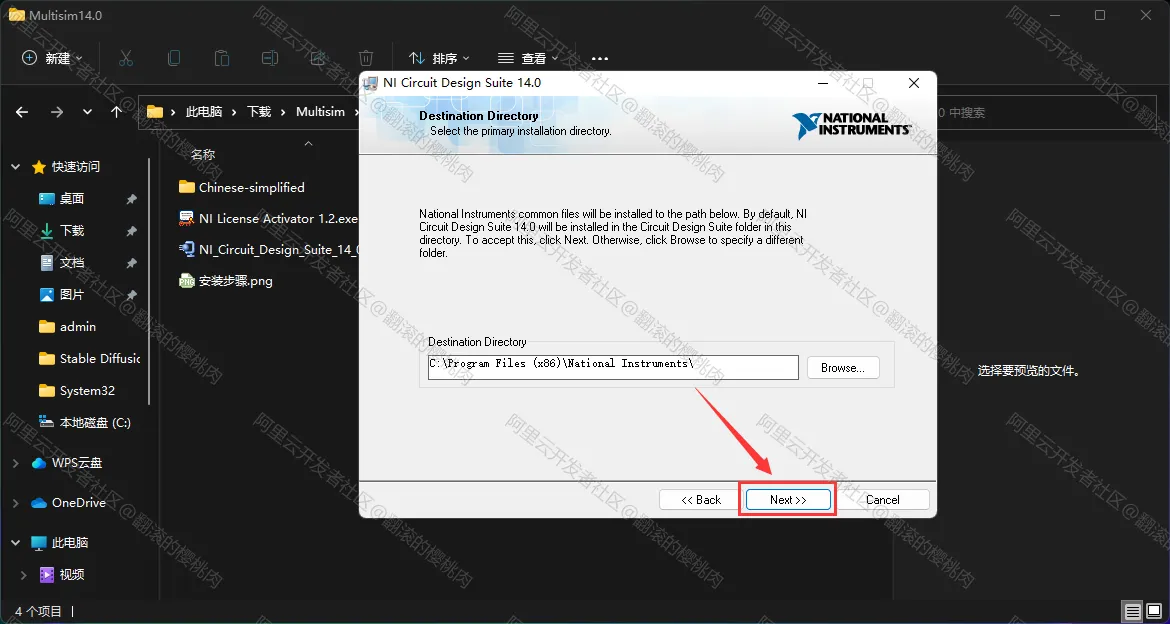Click the National Instruments logo in installer
Viewport: 1170px width, 624px height.
851,125
